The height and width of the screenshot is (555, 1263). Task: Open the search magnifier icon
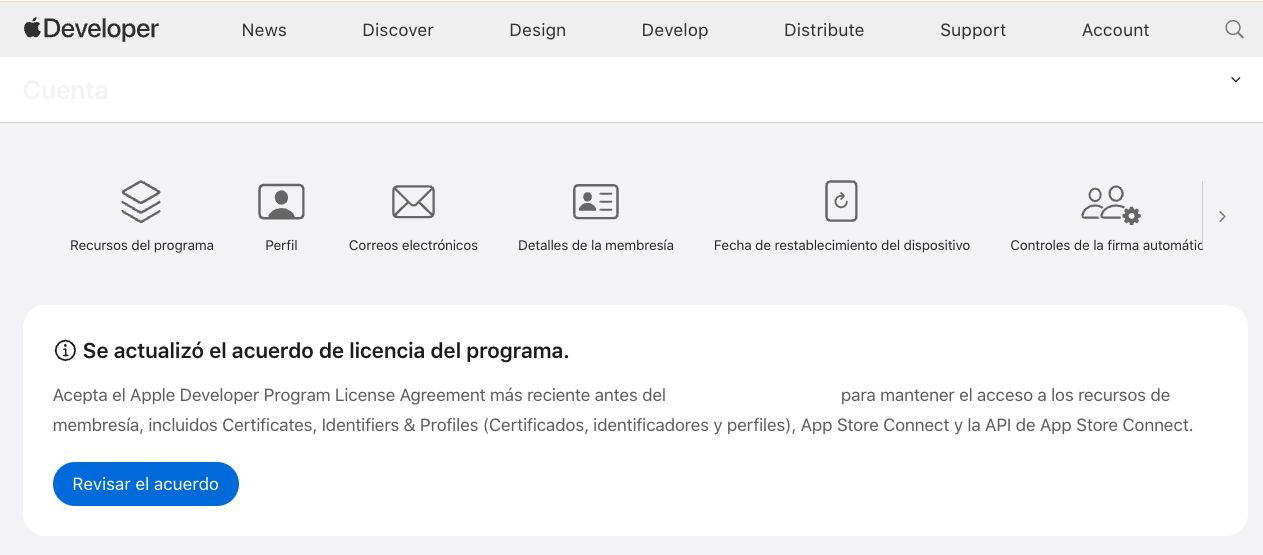(x=1234, y=29)
